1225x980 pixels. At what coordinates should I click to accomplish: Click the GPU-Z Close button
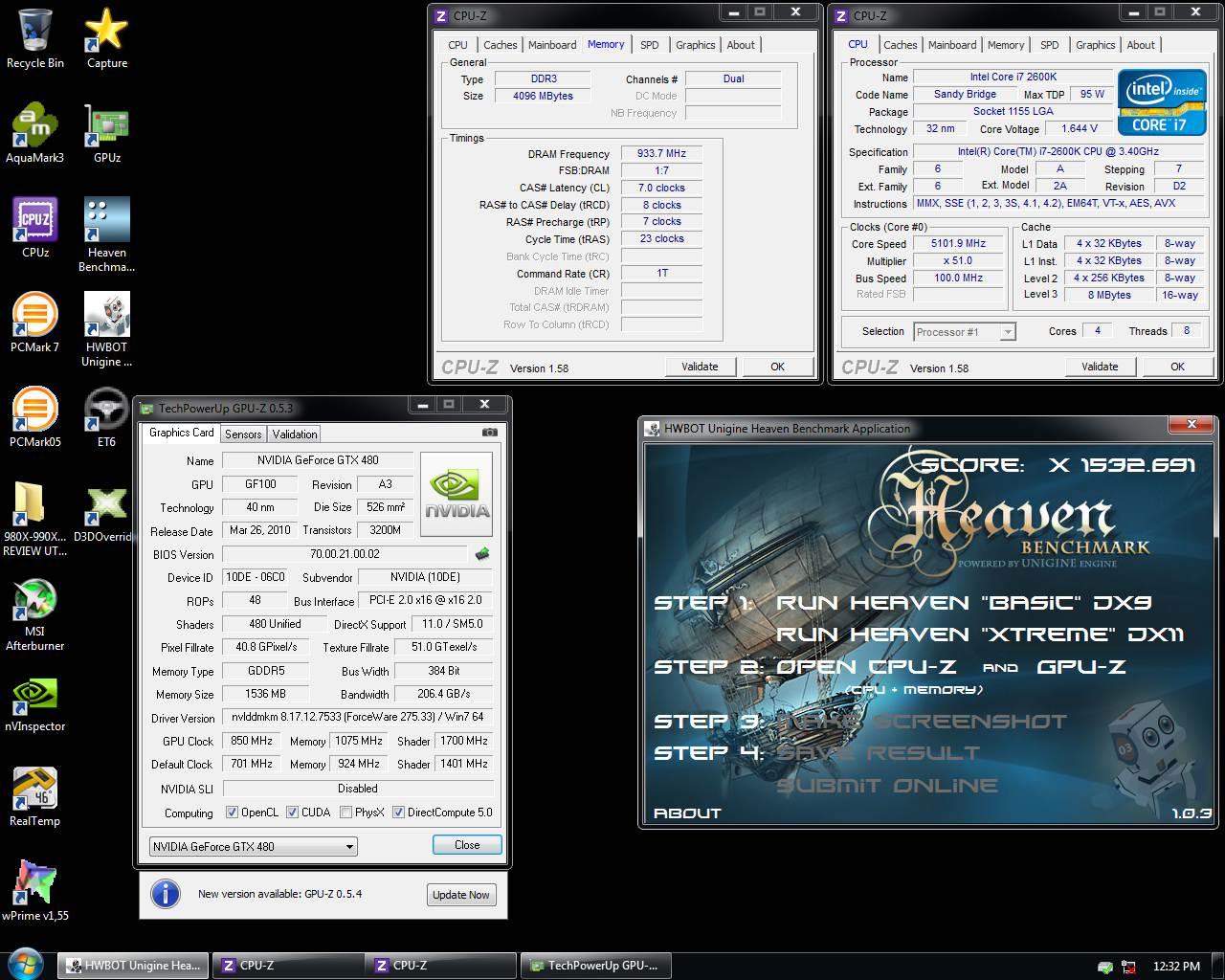coord(467,845)
